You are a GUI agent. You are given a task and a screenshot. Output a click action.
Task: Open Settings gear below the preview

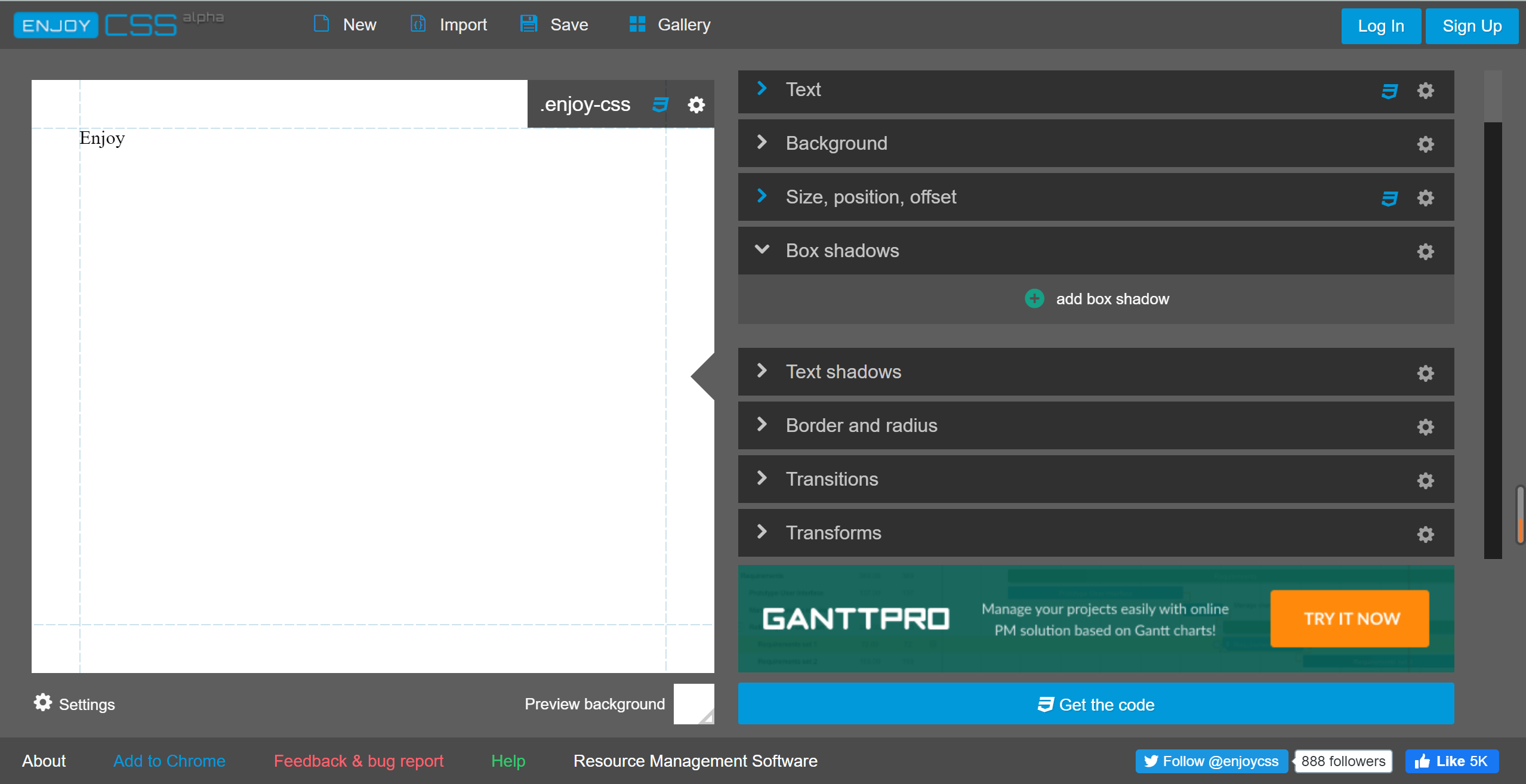(43, 703)
